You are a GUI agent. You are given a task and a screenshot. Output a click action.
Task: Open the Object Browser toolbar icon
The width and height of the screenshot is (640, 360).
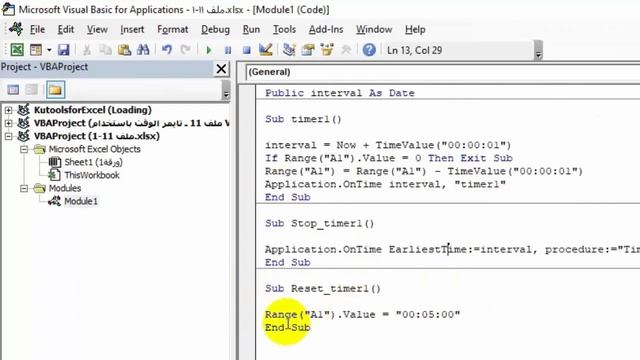coord(327,50)
